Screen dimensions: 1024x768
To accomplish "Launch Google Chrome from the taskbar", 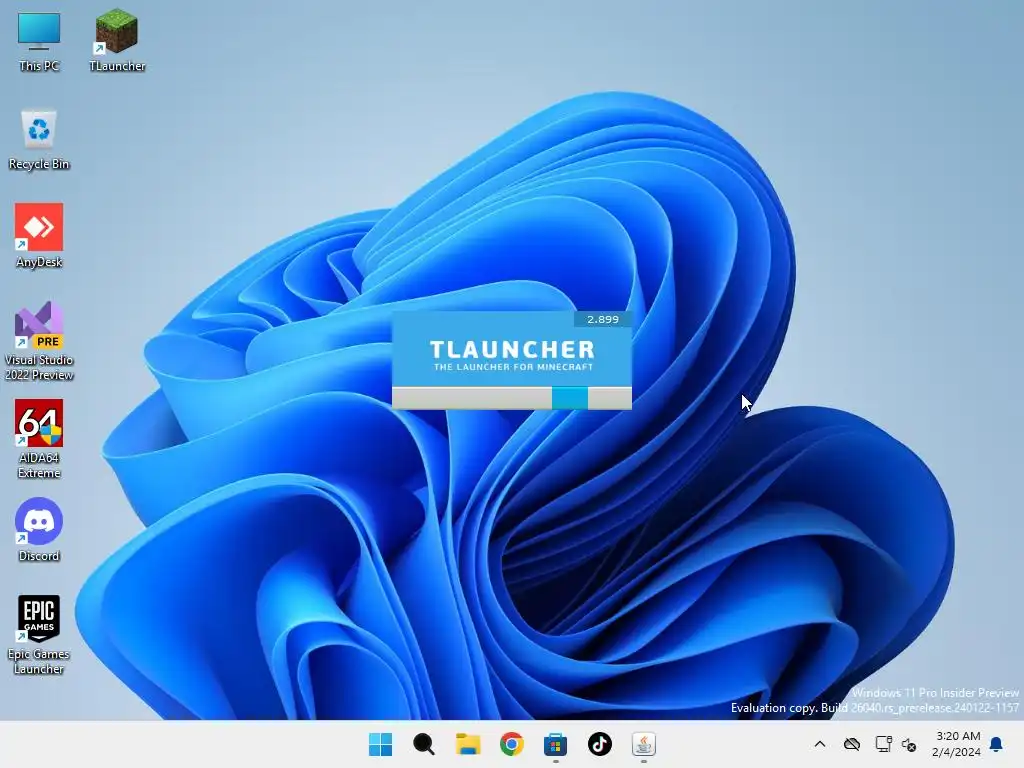I will point(511,744).
